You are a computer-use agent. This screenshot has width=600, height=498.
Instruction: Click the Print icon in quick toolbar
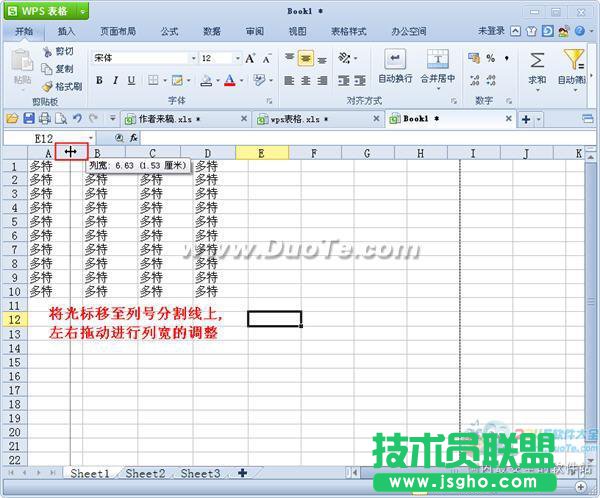click(x=45, y=119)
